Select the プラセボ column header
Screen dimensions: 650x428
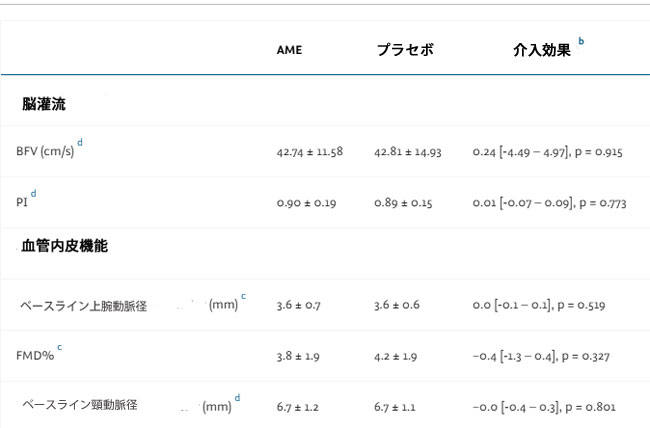pyautogui.click(x=405, y=50)
